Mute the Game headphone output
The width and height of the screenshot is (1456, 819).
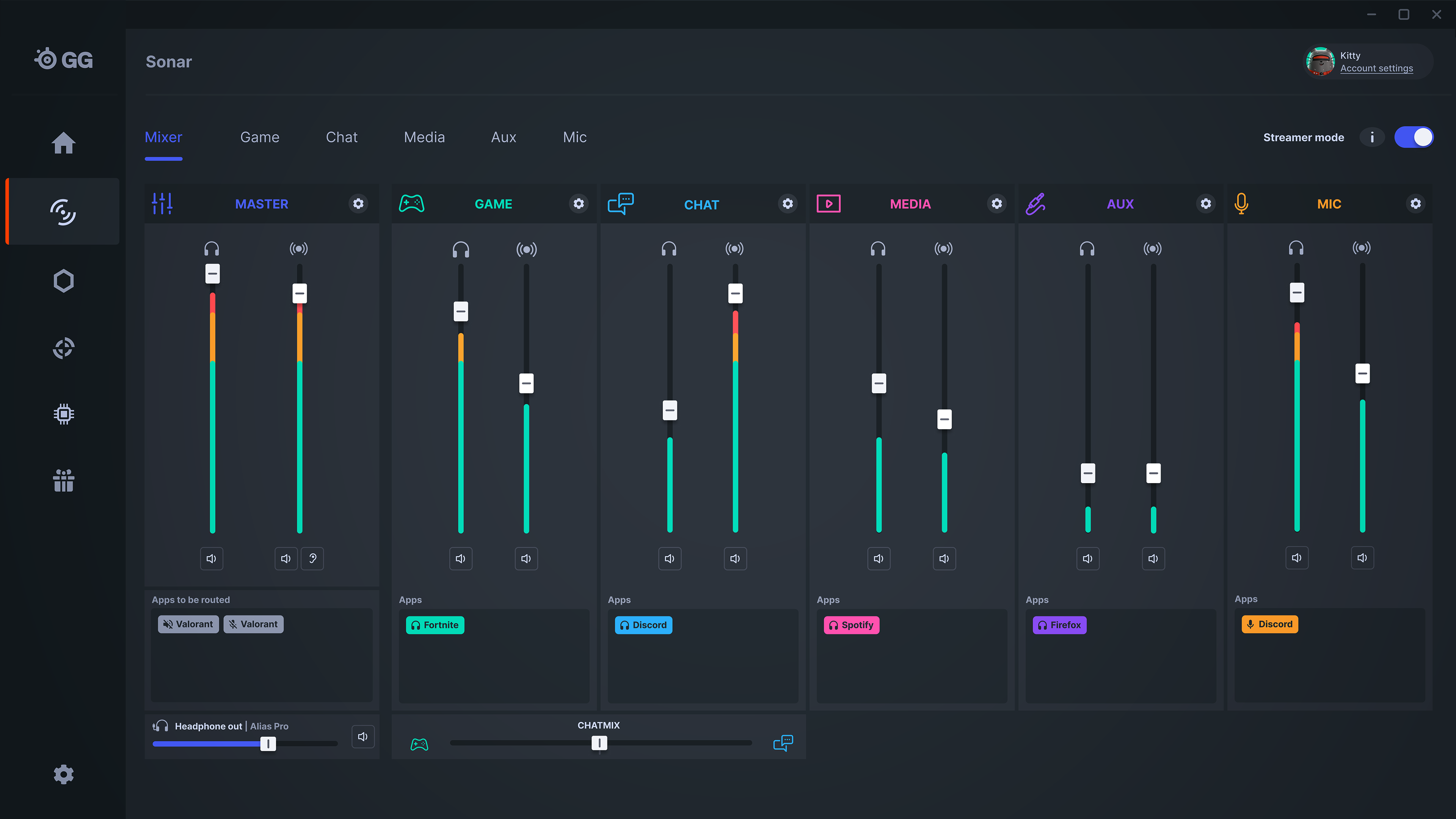pos(461,559)
